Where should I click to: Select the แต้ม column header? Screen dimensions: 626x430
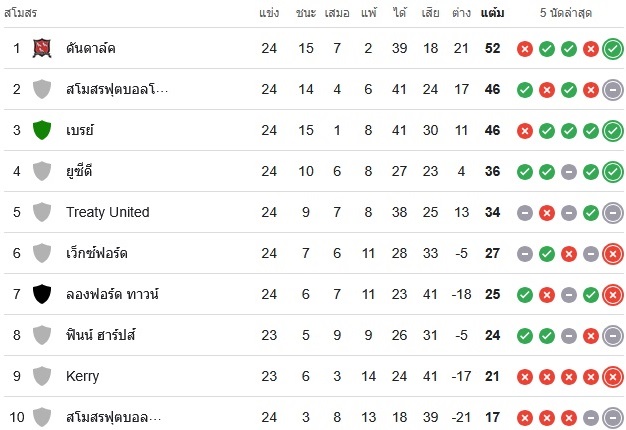(492, 13)
